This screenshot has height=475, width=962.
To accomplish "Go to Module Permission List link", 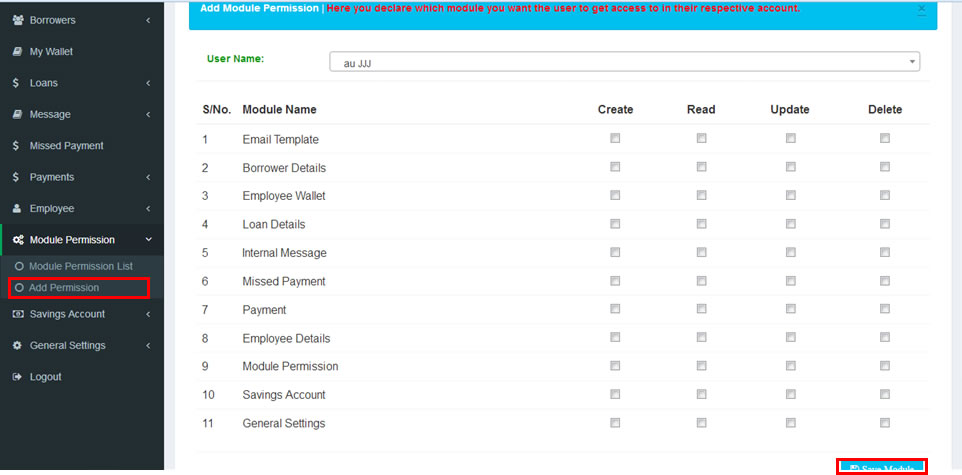I will (80, 266).
